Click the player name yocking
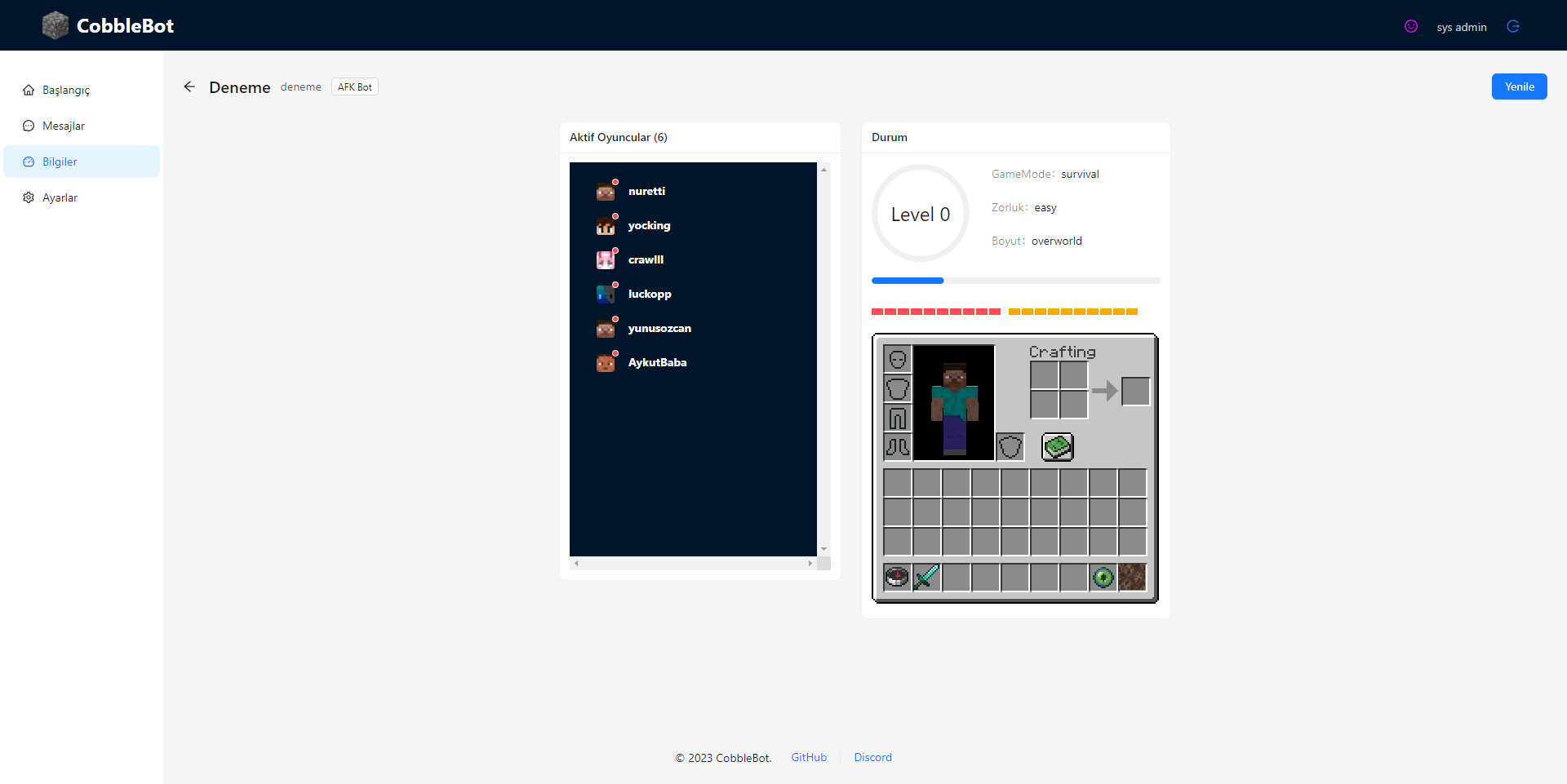 (649, 226)
